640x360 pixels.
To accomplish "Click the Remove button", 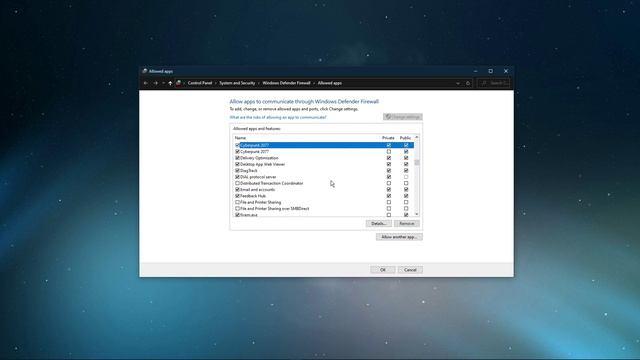I will point(407,223).
